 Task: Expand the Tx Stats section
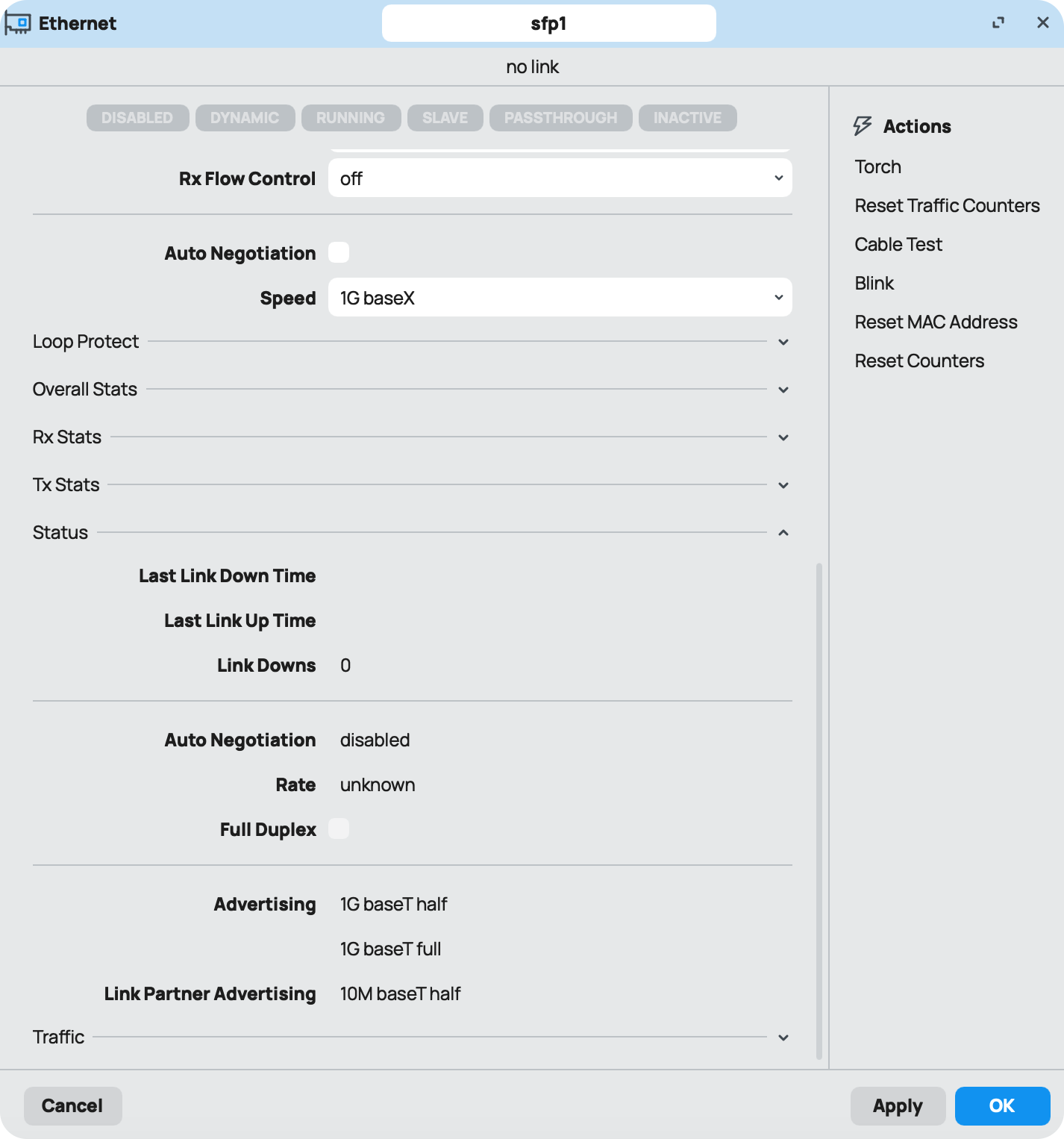(x=783, y=485)
